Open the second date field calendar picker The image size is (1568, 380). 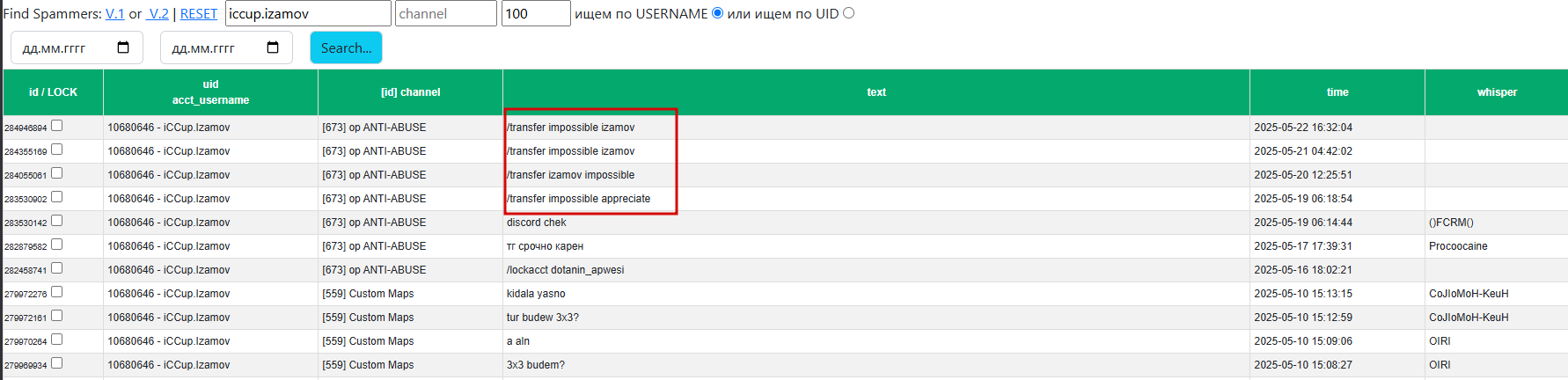pos(273,47)
